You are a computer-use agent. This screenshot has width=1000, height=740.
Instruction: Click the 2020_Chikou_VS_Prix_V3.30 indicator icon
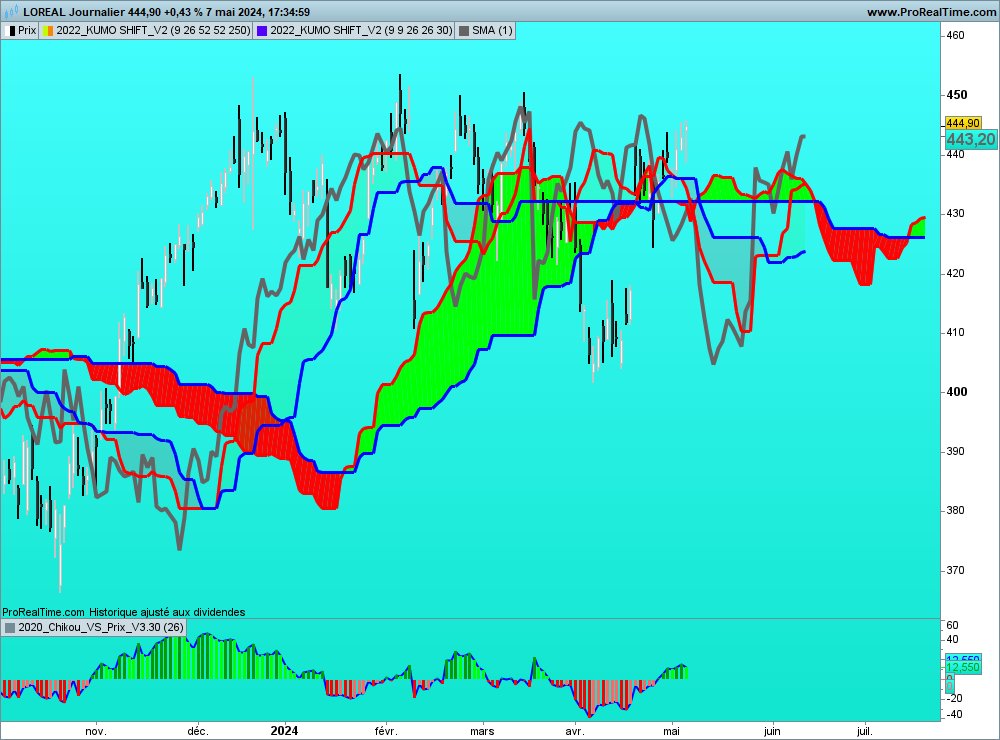click(11, 628)
